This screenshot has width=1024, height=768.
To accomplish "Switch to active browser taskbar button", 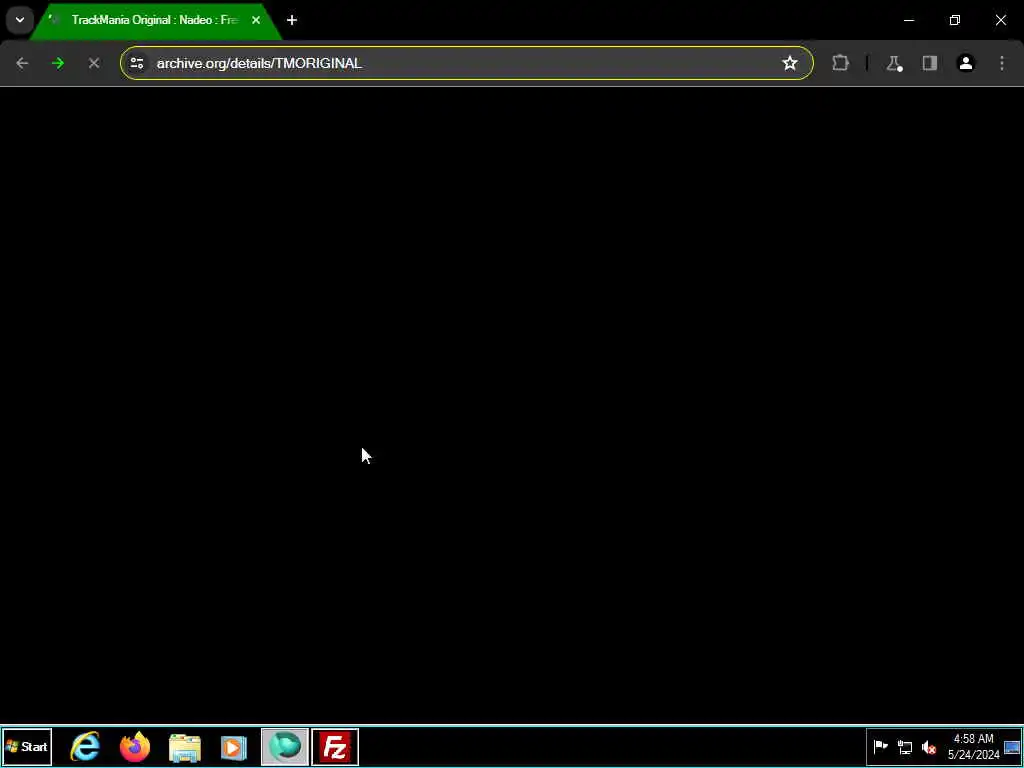I will pyautogui.click(x=285, y=747).
